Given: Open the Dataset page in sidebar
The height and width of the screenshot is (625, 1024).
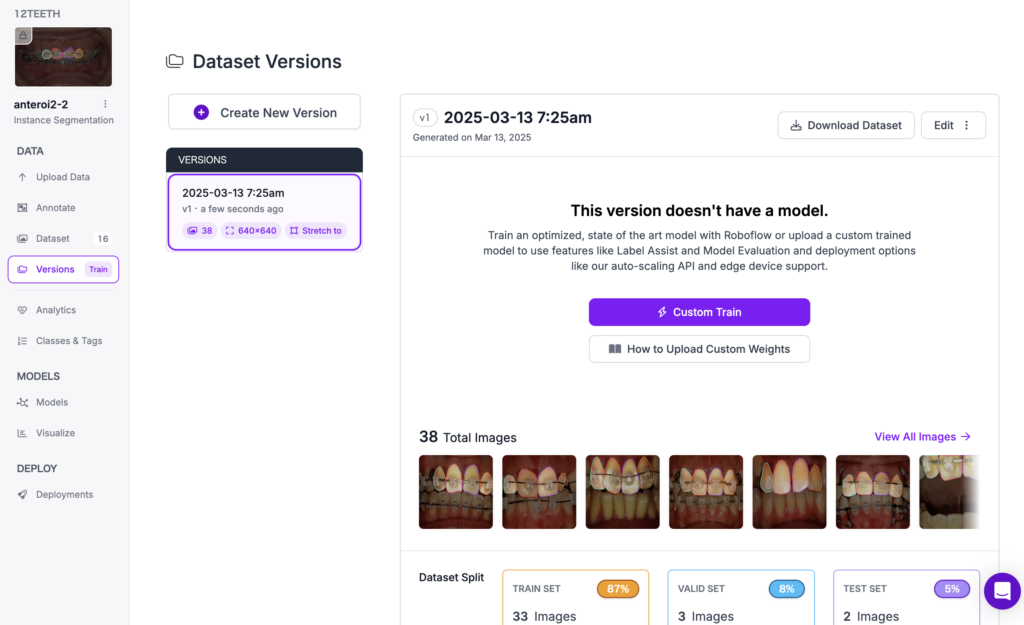Looking at the screenshot, I should (53, 239).
